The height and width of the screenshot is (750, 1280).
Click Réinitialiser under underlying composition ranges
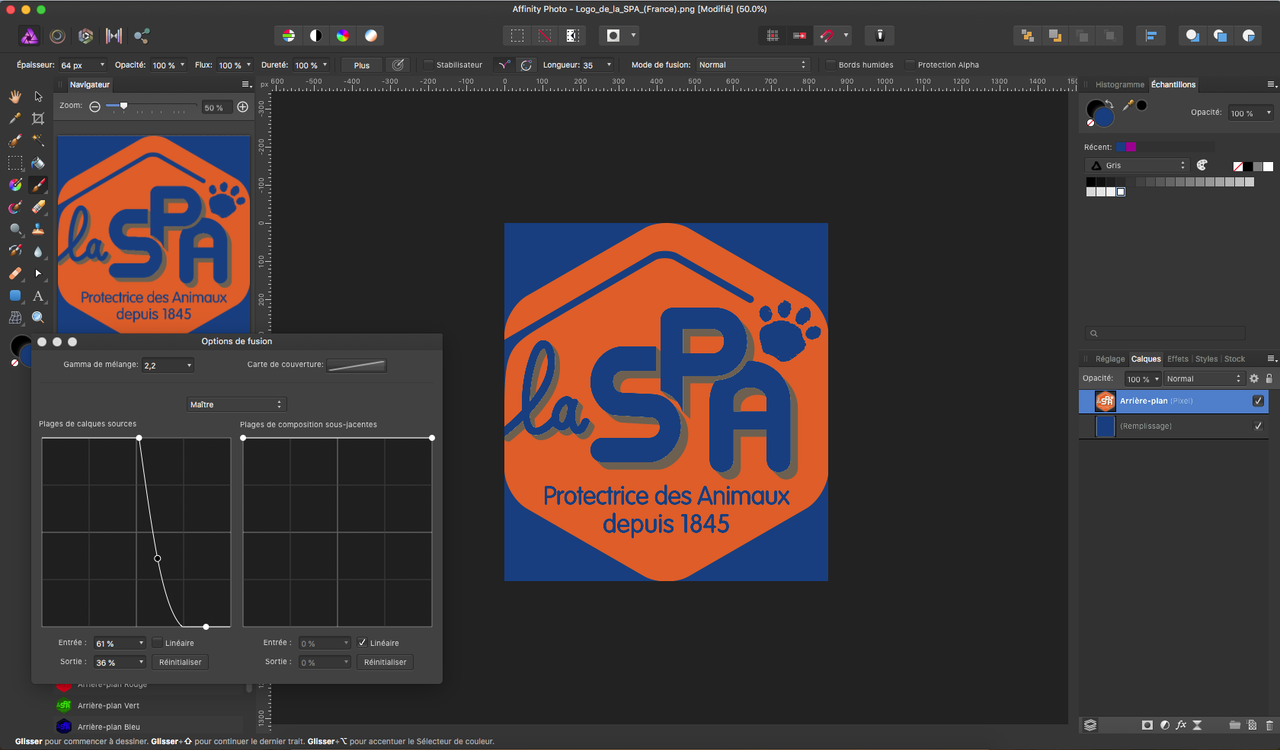point(385,663)
